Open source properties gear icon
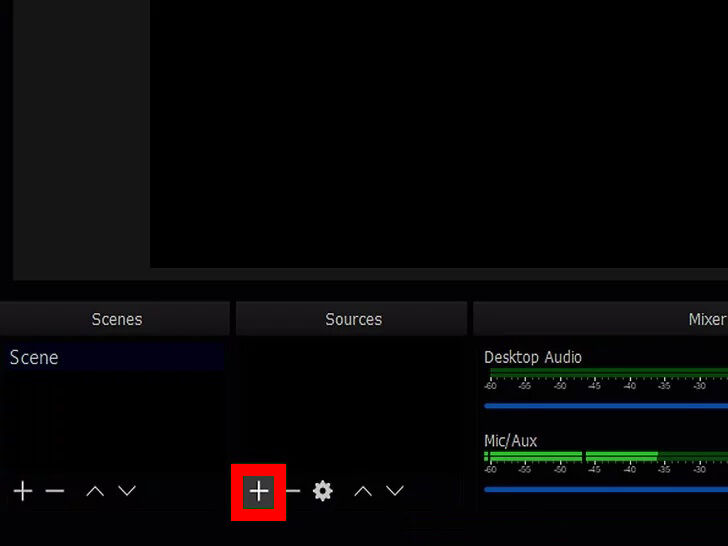This screenshot has width=728, height=546. (x=322, y=491)
